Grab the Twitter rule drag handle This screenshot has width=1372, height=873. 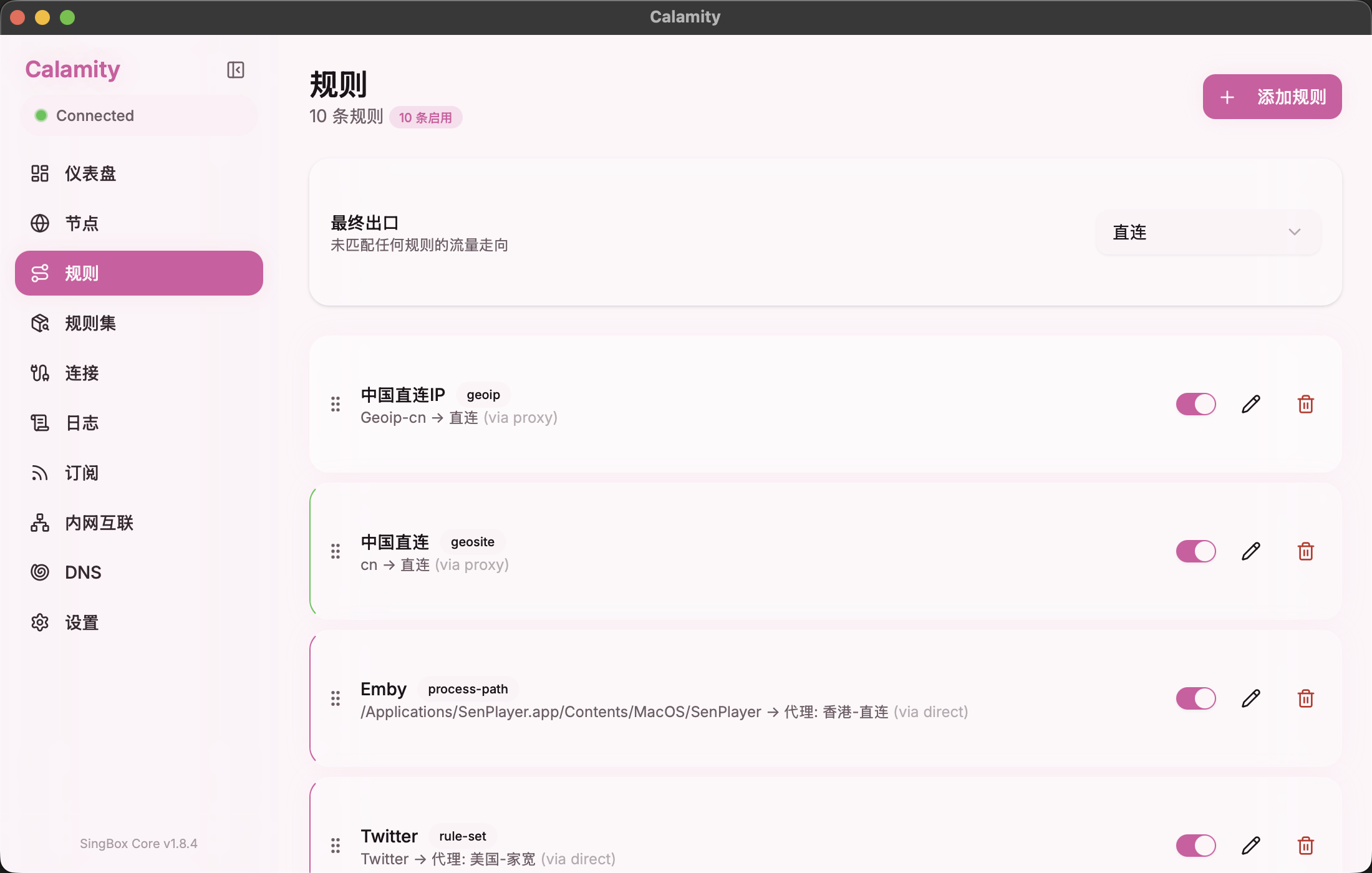pos(336,845)
